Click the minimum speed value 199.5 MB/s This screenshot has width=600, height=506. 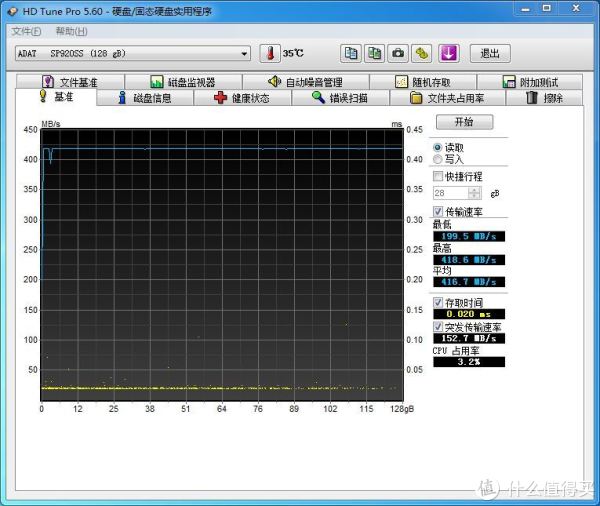click(469, 236)
